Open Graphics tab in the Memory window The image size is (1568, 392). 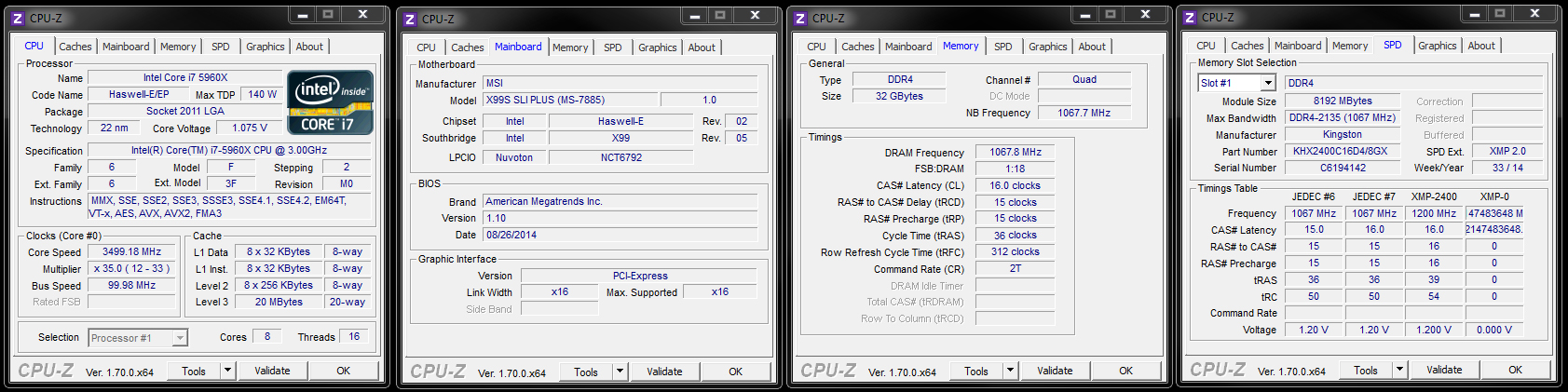[x=1048, y=47]
